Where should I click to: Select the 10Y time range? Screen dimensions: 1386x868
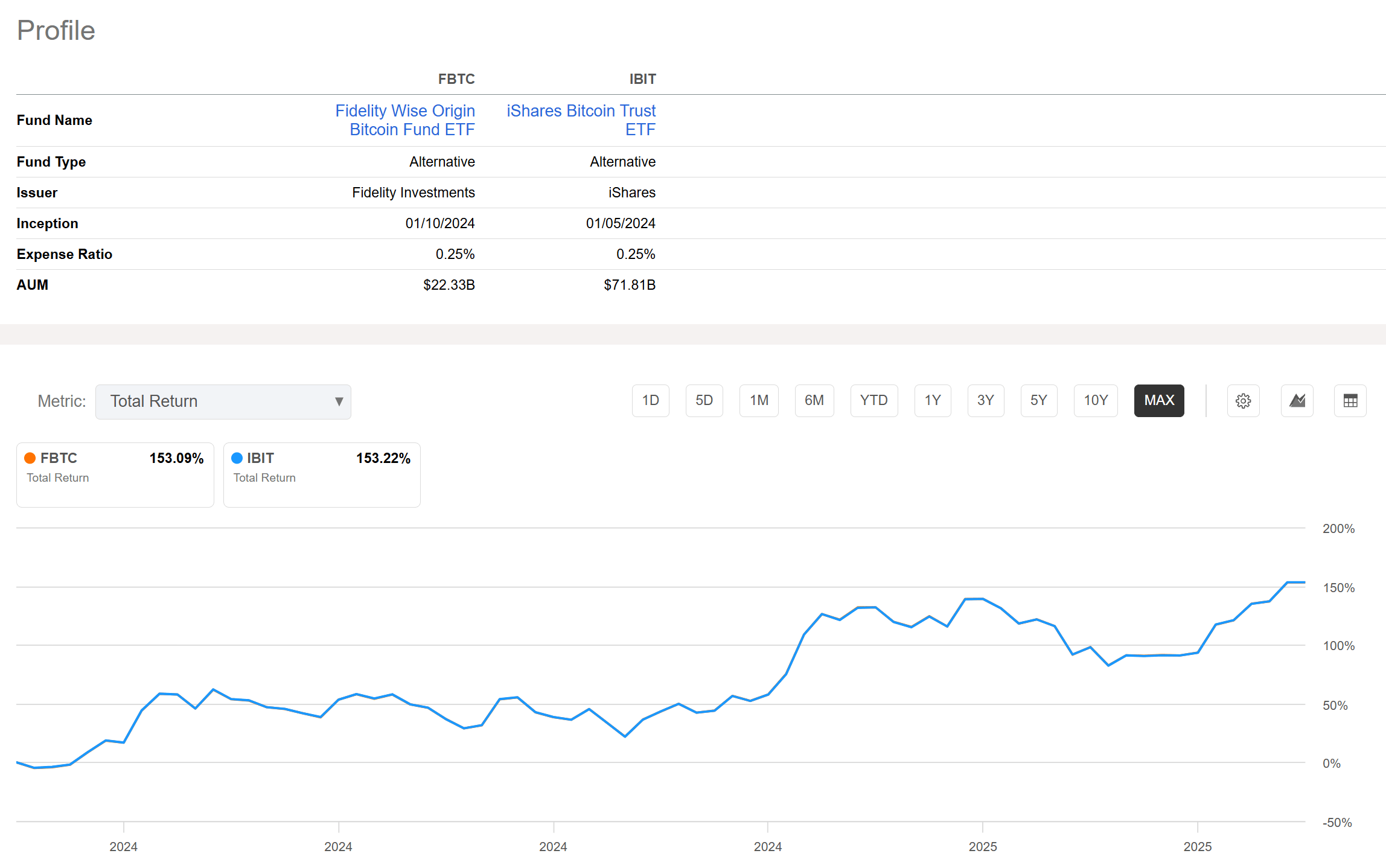click(1096, 401)
